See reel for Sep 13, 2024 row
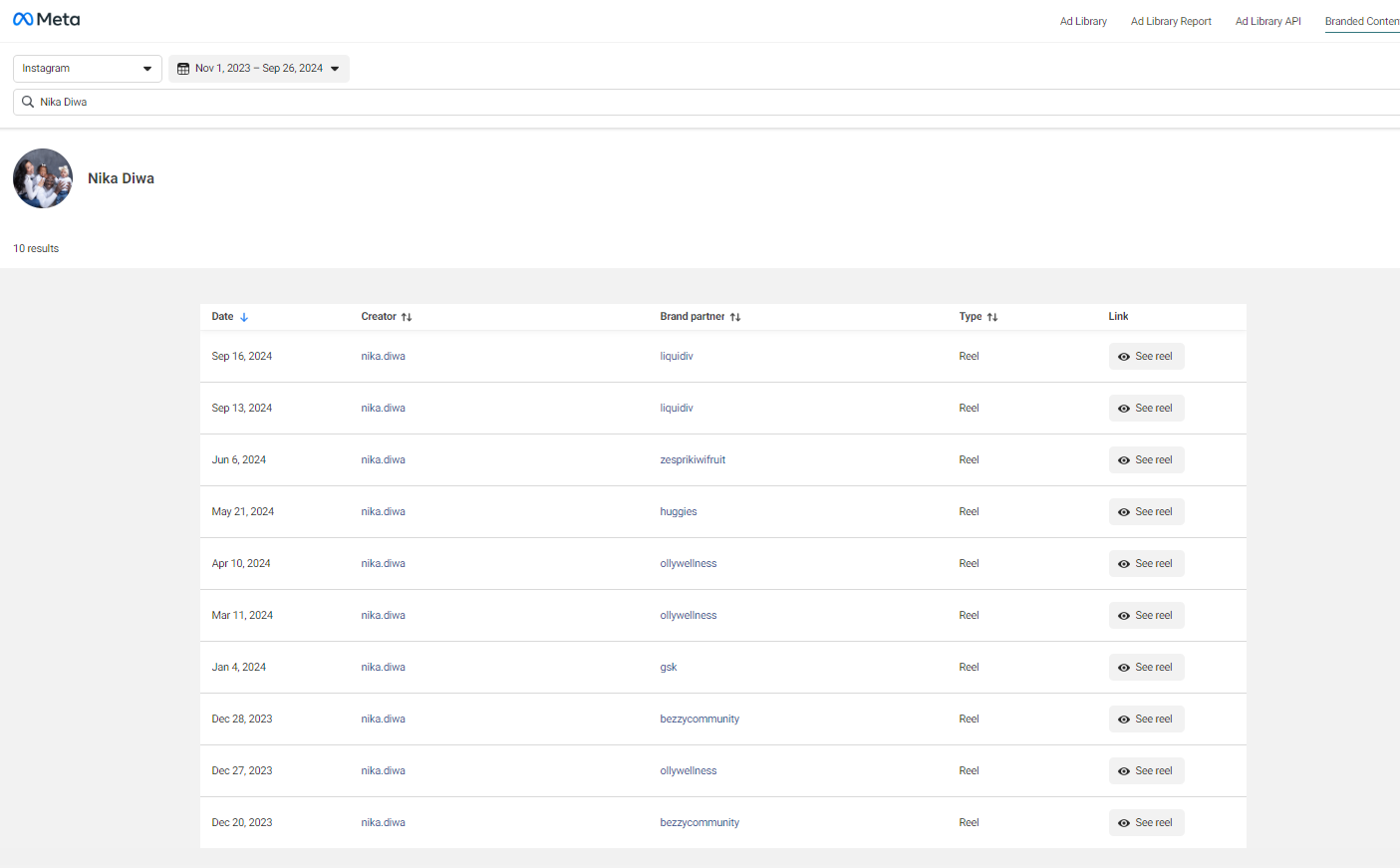This screenshot has height=868, width=1400. click(1146, 409)
